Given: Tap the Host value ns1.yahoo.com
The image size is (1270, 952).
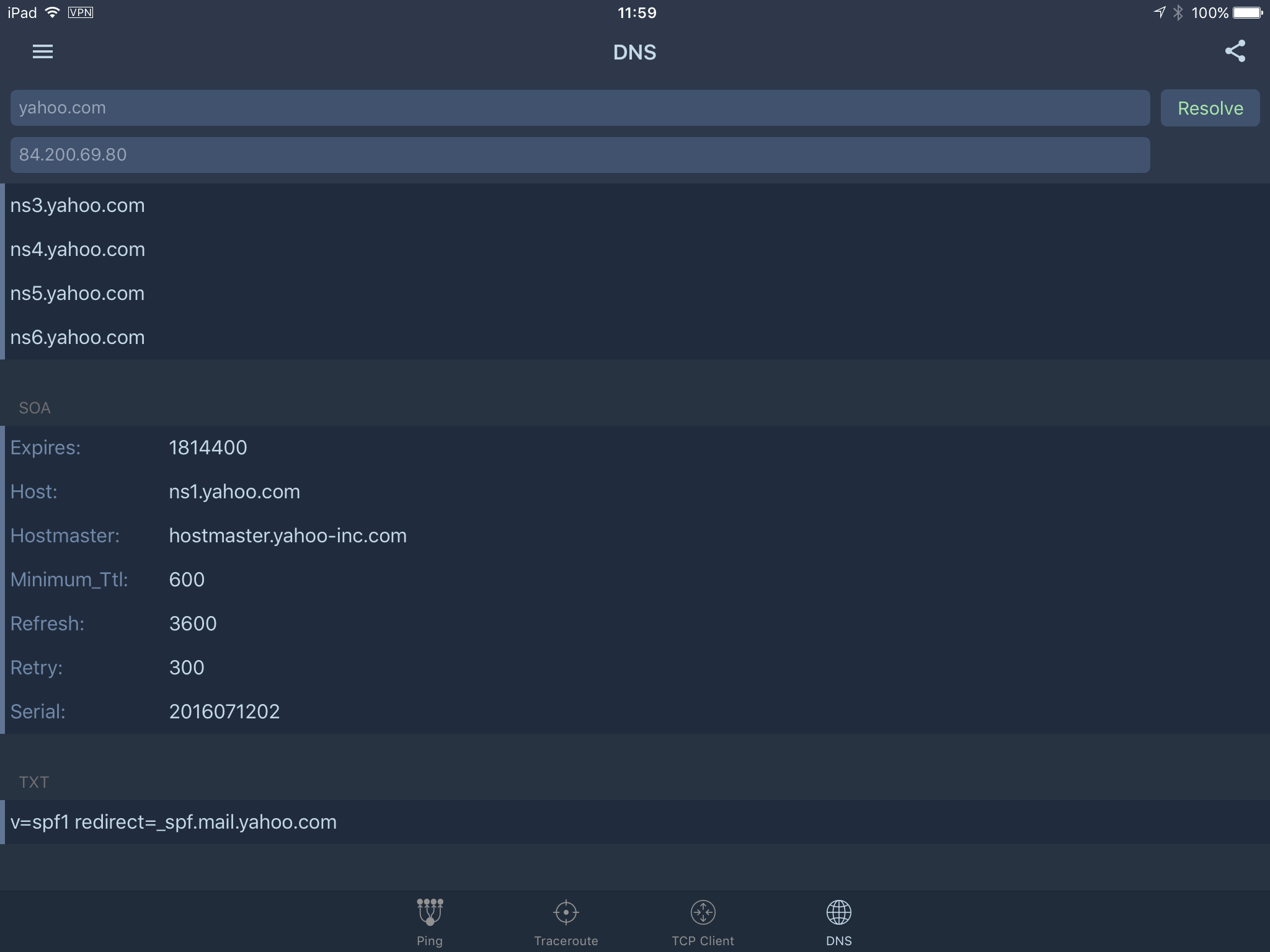Looking at the screenshot, I should [234, 491].
